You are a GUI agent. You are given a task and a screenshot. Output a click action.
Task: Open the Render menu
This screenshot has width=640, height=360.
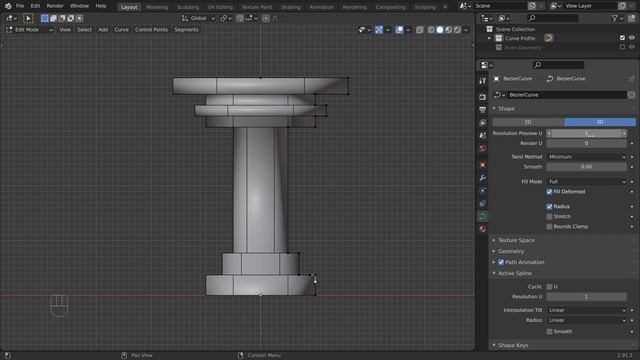click(x=55, y=6)
